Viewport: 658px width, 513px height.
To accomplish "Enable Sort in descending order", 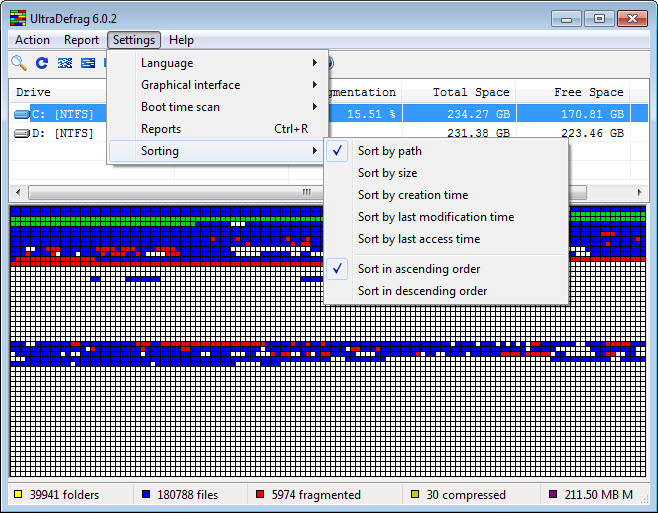I will [x=446, y=291].
